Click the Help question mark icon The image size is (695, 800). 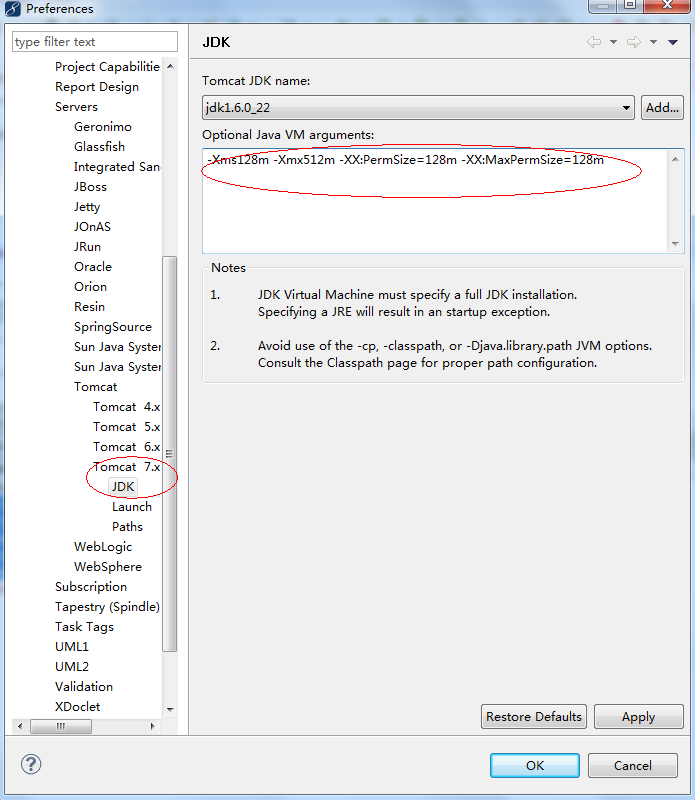pyautogui.click(x=31, y=764)
